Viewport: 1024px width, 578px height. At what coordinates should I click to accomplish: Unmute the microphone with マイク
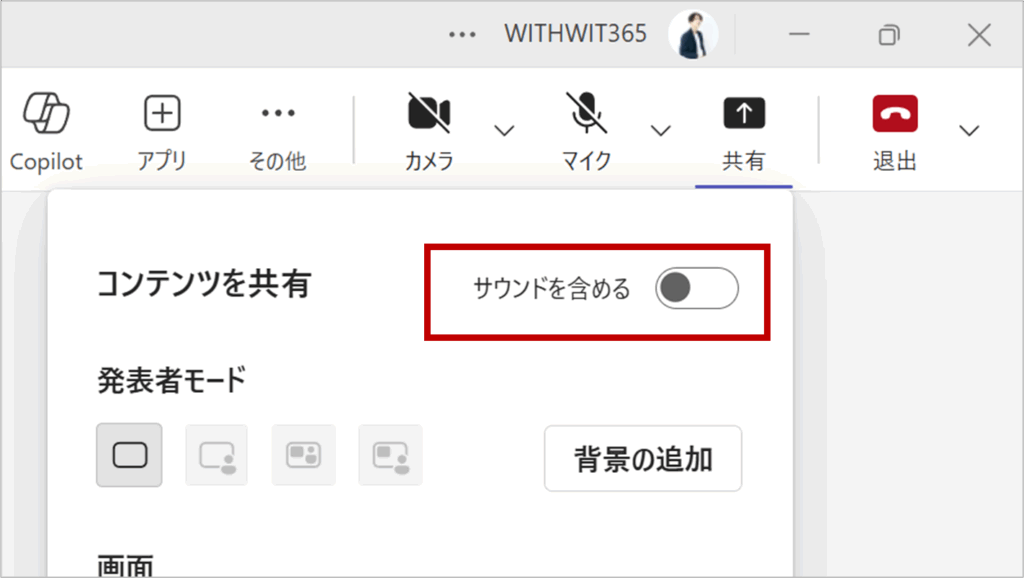click(586, 133)
